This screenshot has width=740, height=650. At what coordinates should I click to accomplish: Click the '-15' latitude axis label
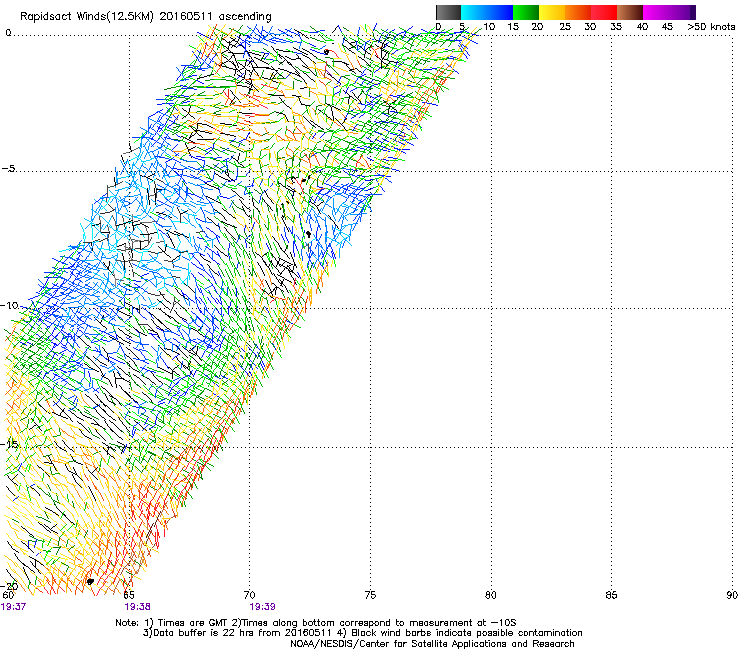pyautogui.click(x=10, y=444)
